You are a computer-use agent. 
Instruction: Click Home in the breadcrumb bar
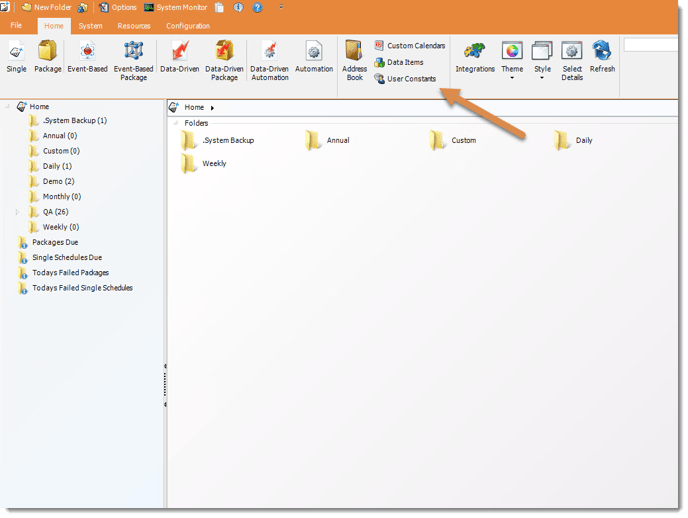(194, 107)
